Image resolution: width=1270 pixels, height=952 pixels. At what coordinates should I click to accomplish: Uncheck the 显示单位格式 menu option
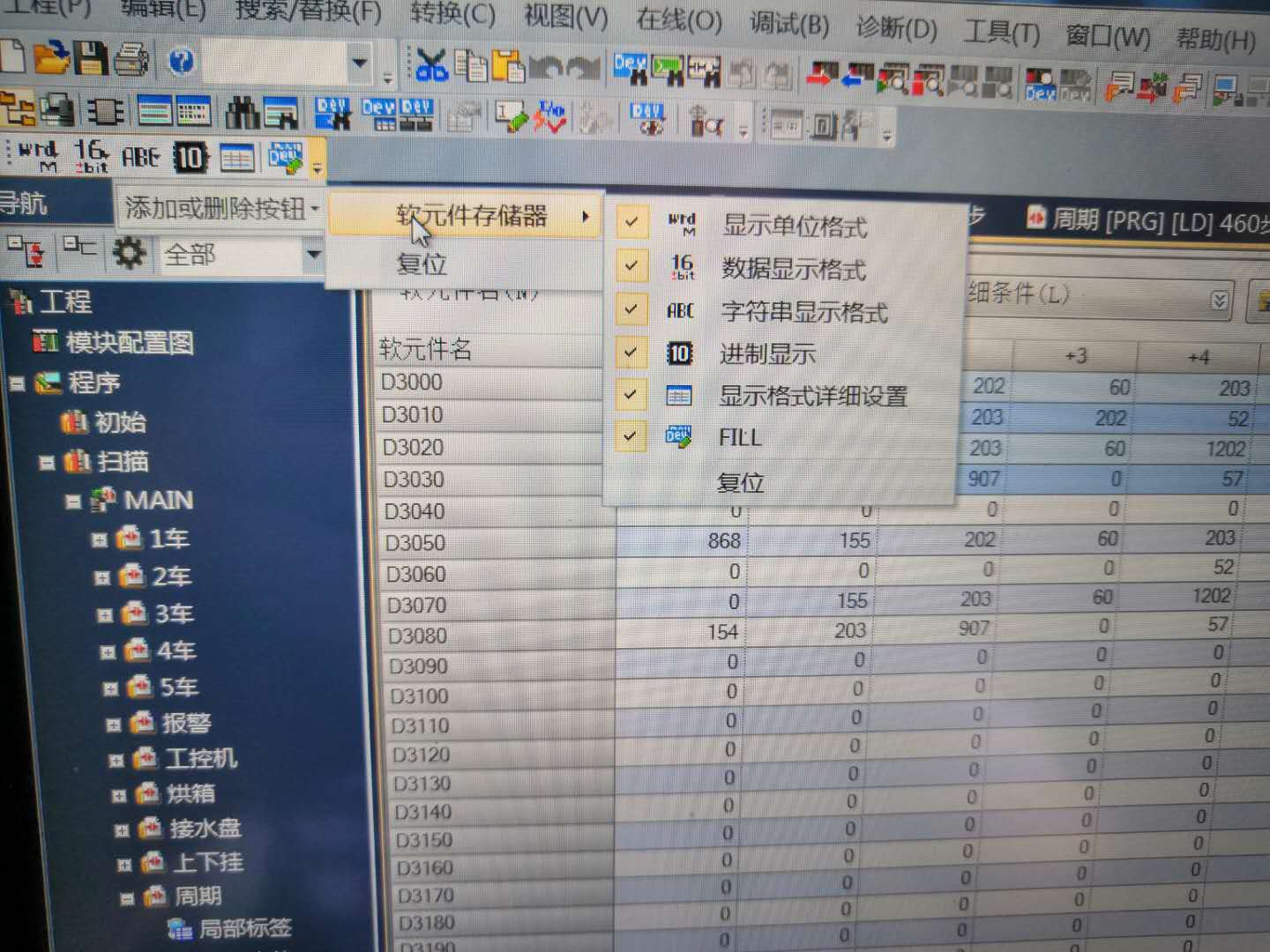(x=631, y=222)
